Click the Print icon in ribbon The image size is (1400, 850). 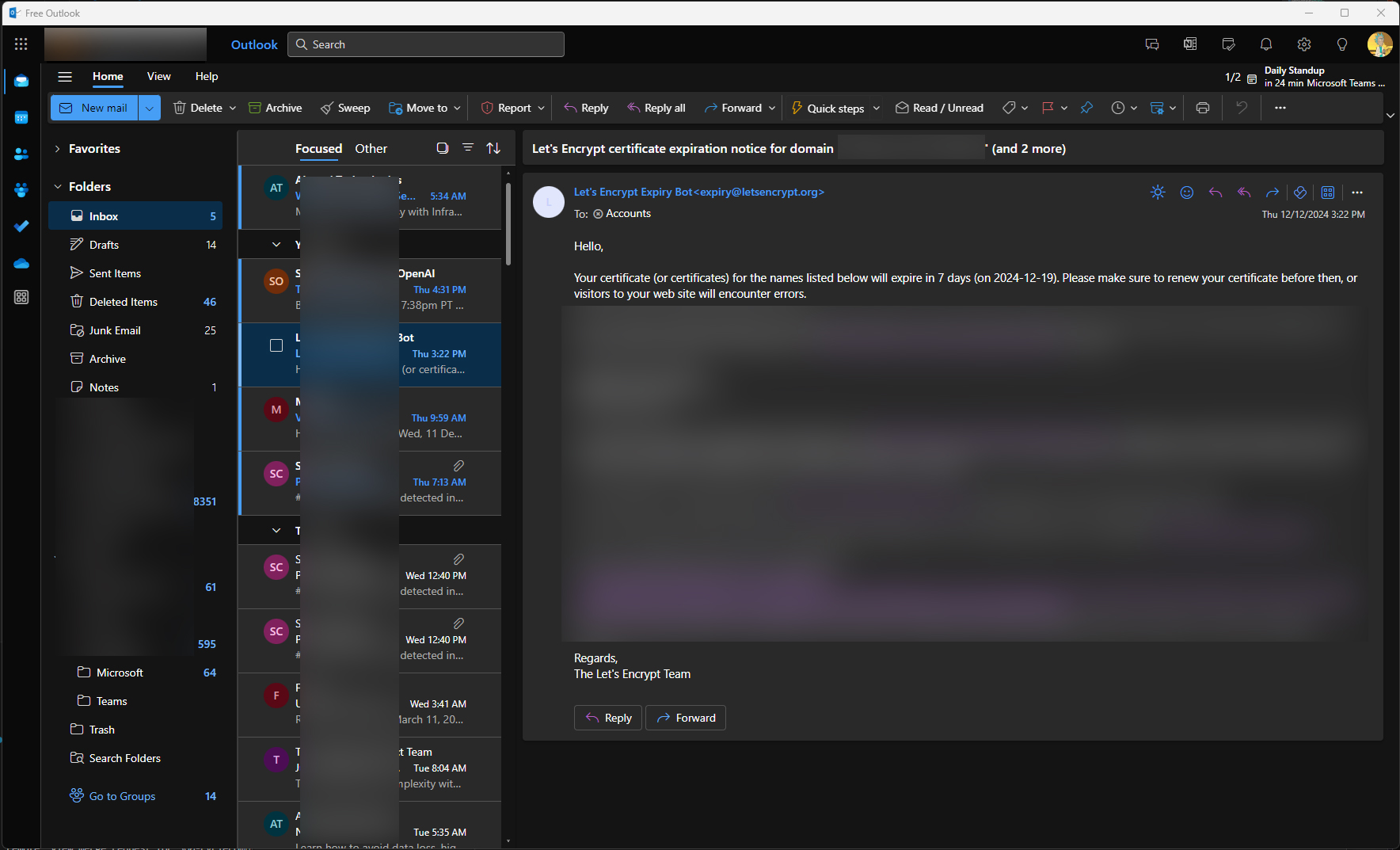click(x=1203, y=108)
